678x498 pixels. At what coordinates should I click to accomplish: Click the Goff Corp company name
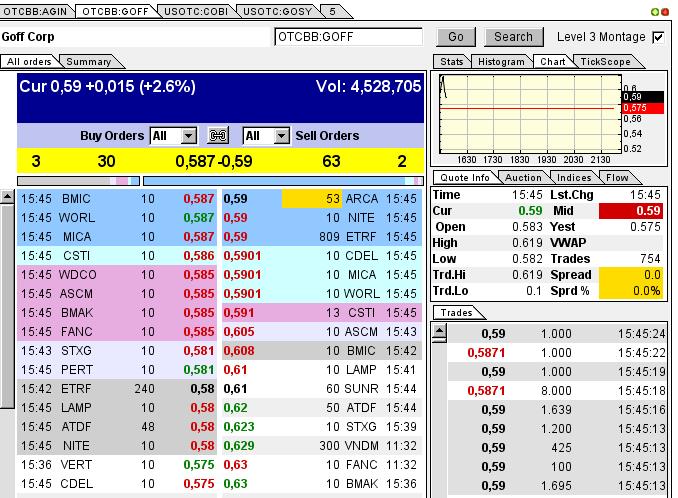28,37
